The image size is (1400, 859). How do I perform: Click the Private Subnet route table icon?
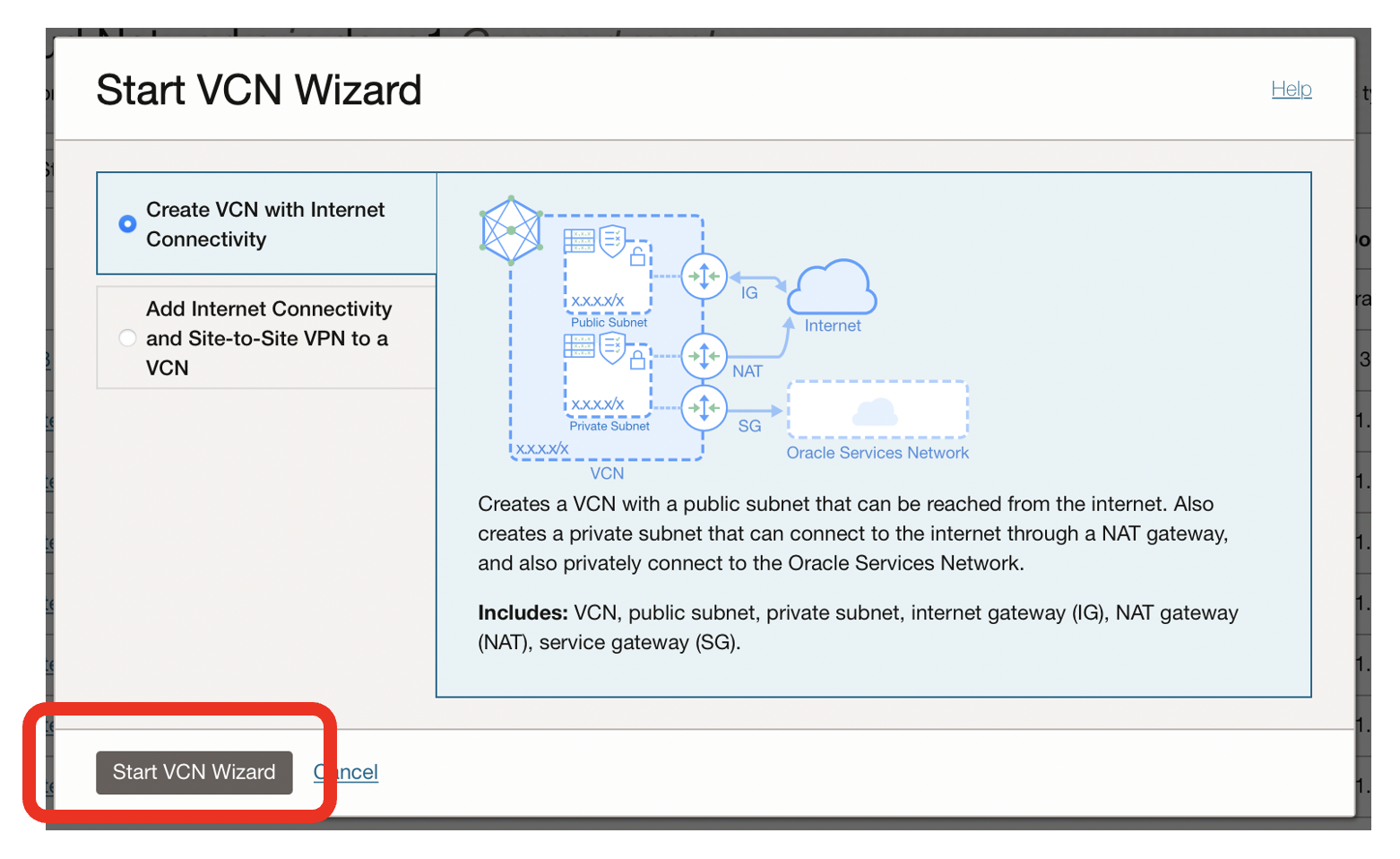(579, 346)
